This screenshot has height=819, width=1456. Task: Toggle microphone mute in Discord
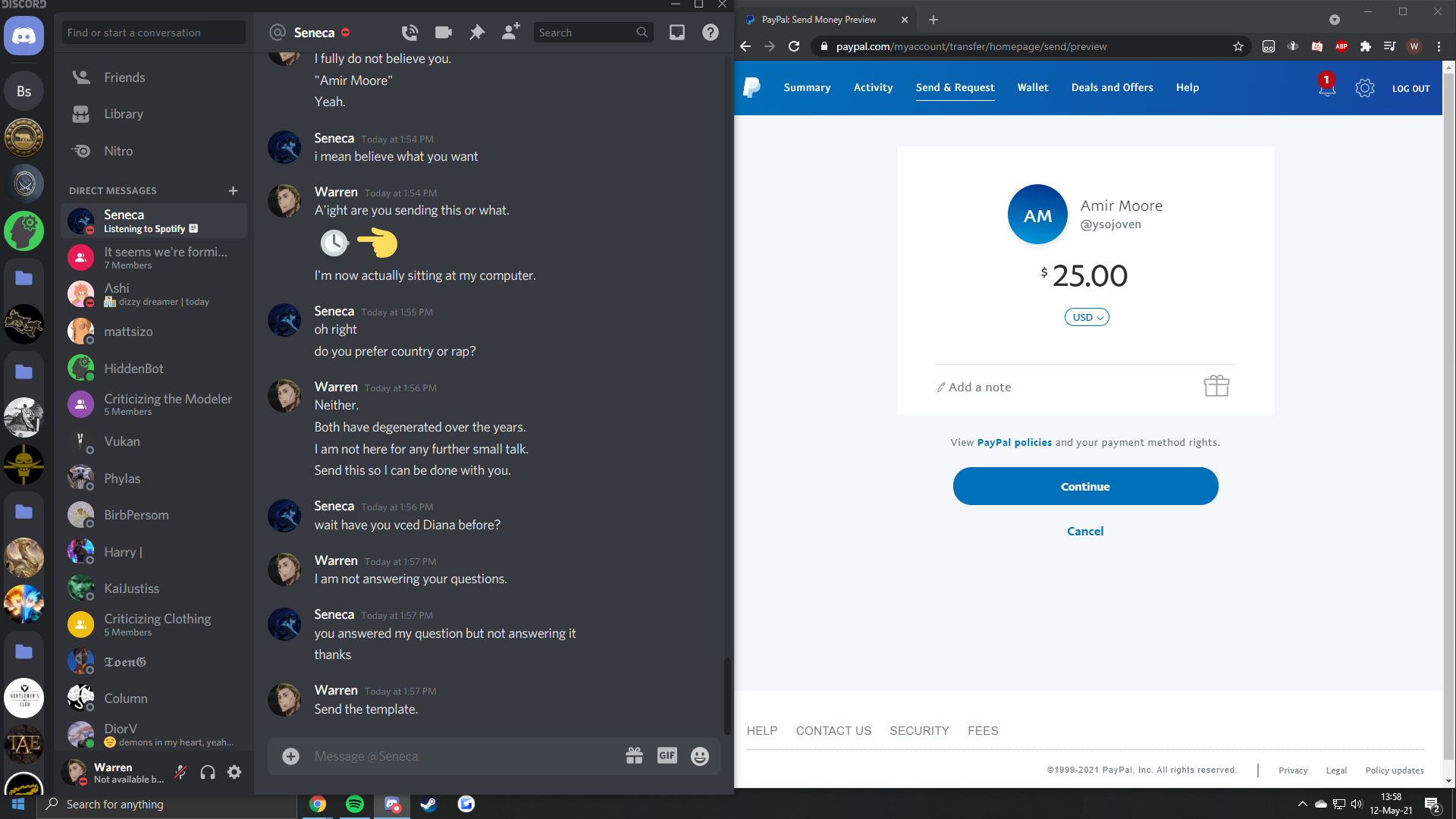point(180,772)
